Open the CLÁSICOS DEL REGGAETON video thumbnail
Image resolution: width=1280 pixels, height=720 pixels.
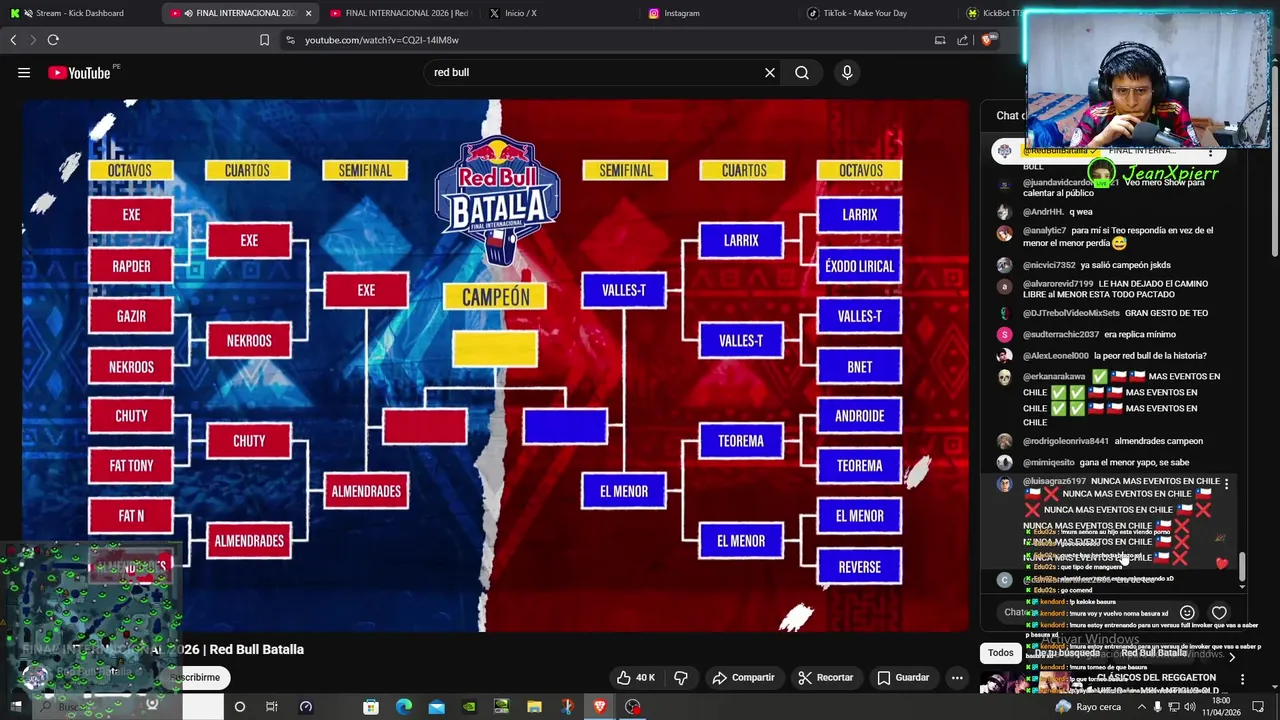point(1035,683)
